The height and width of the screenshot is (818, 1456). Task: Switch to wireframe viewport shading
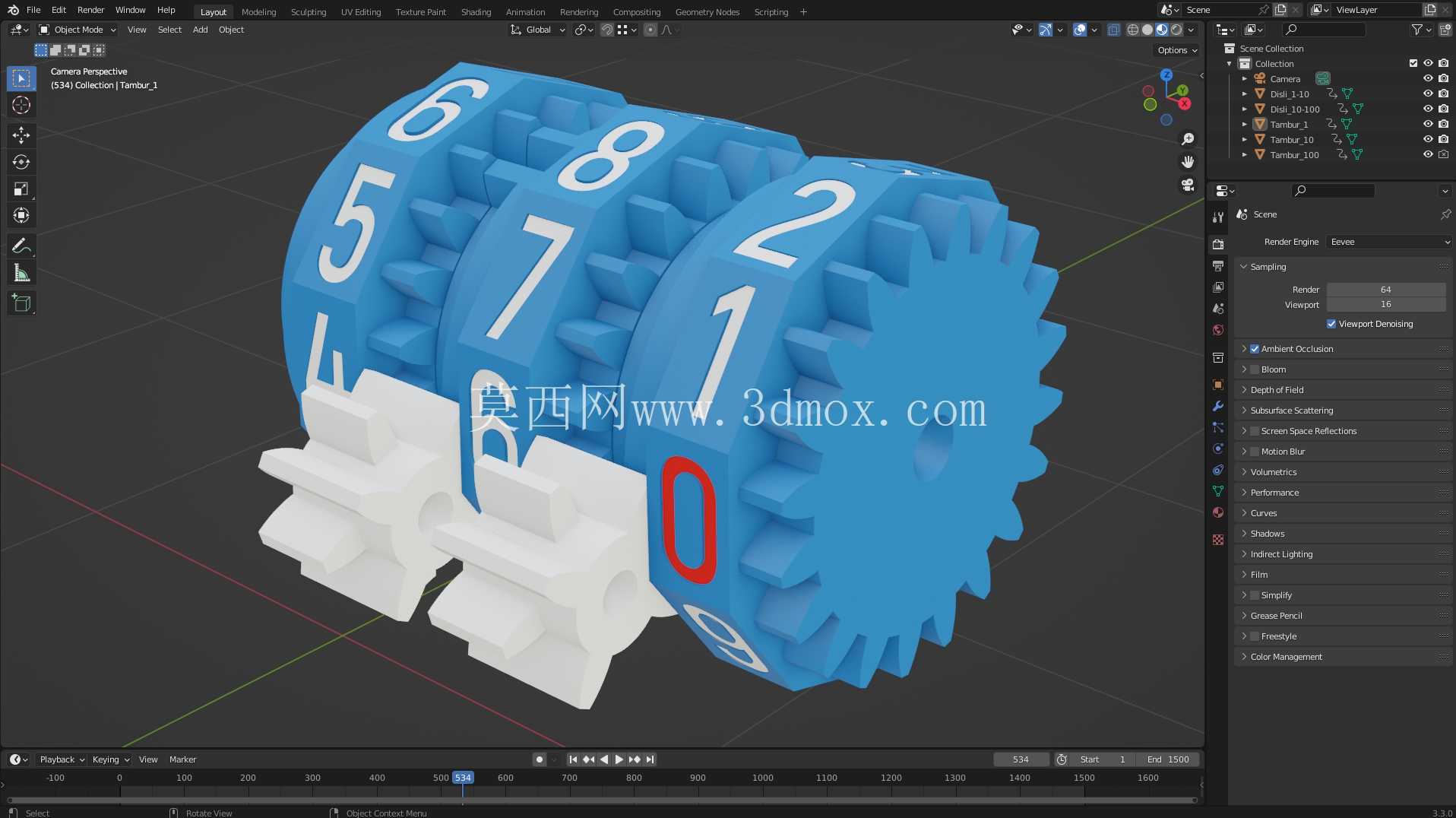pos(1132,30)
